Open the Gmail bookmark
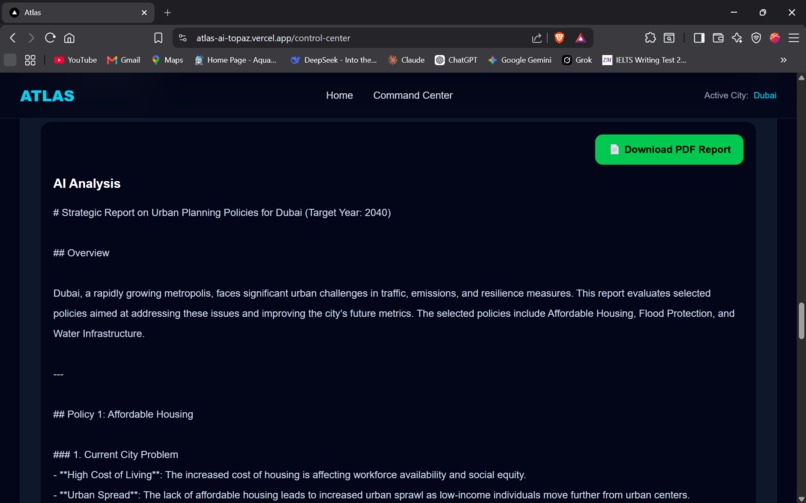806x503 pixels. (x=123, y=60)
